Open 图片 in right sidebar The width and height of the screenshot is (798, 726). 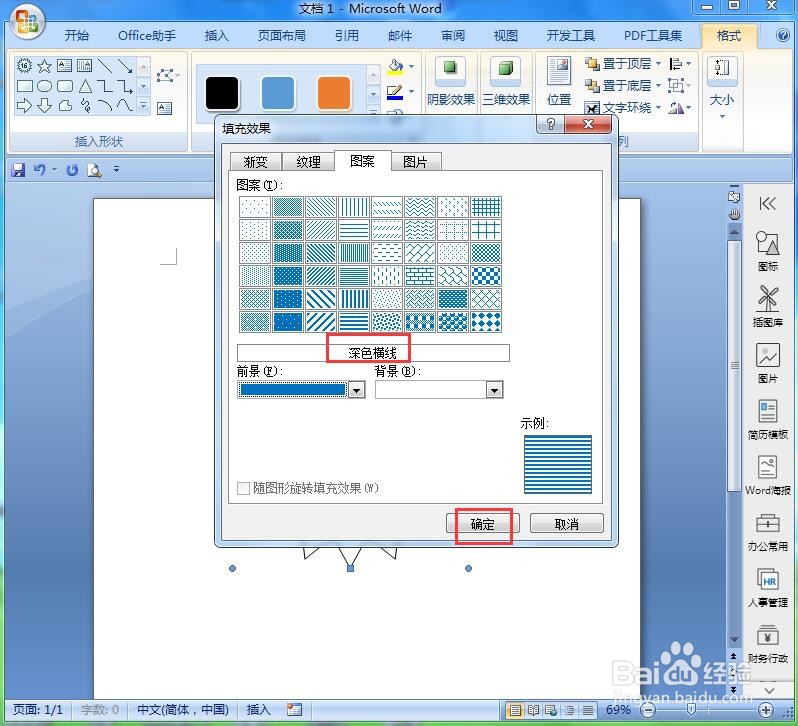pyautogui.click(x=767, y=363)
